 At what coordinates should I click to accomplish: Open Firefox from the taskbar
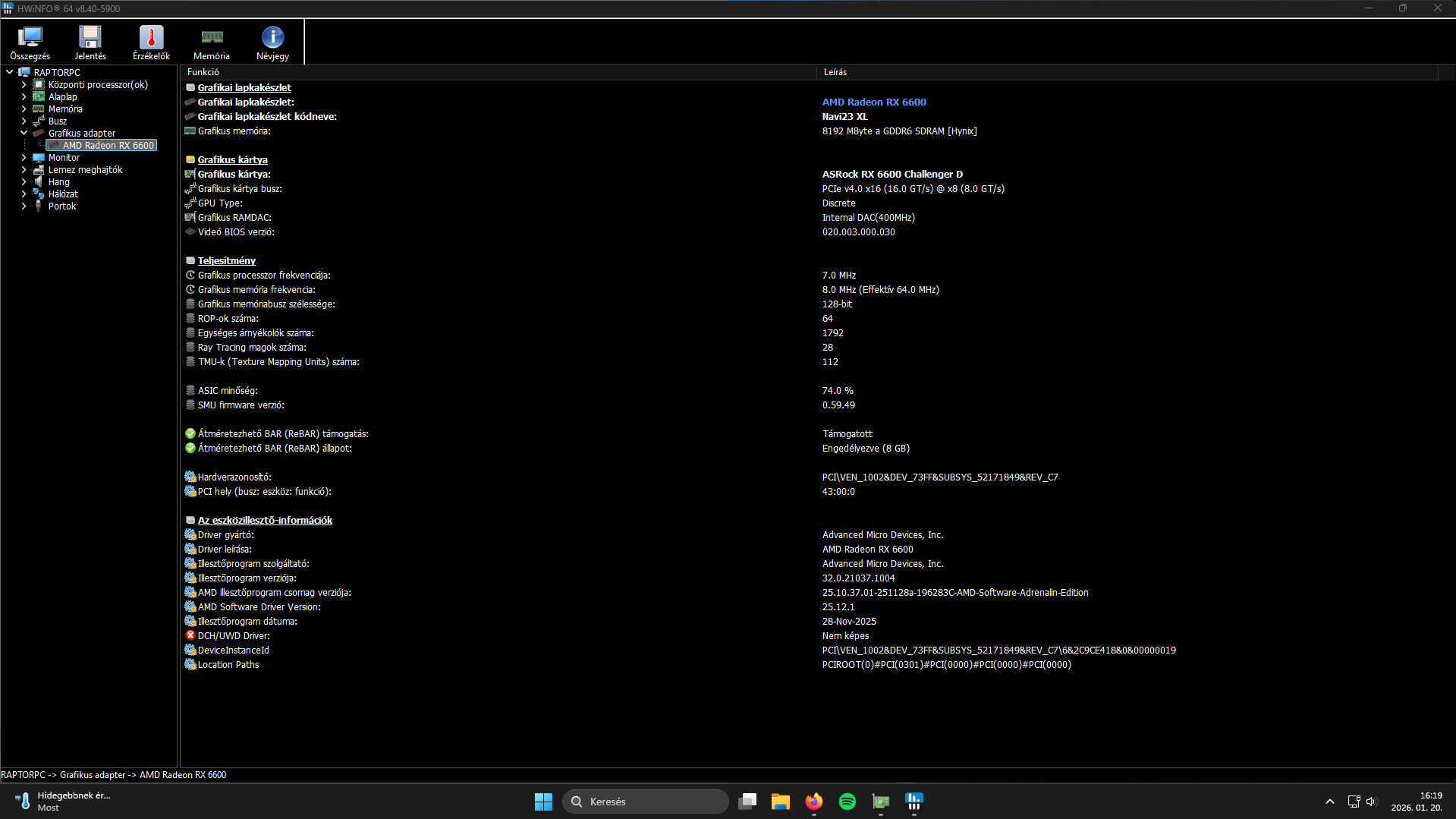tap(814, 802)
